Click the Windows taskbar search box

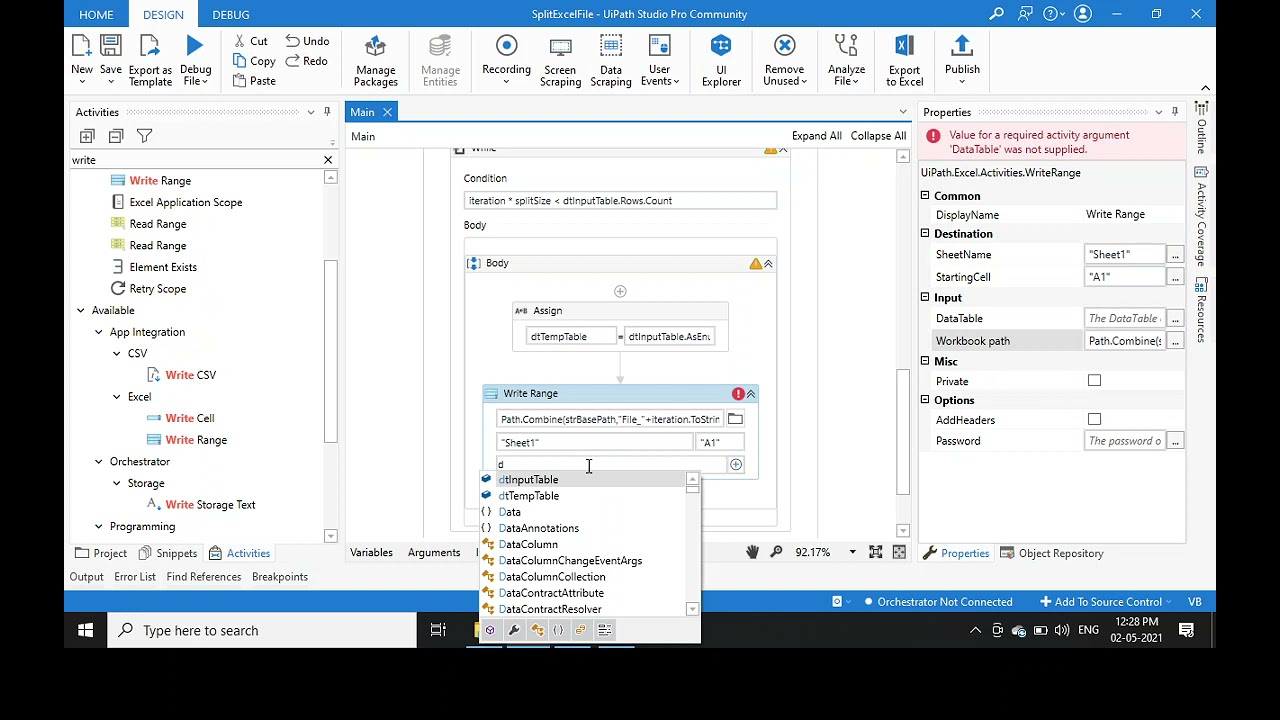[262, 630]
